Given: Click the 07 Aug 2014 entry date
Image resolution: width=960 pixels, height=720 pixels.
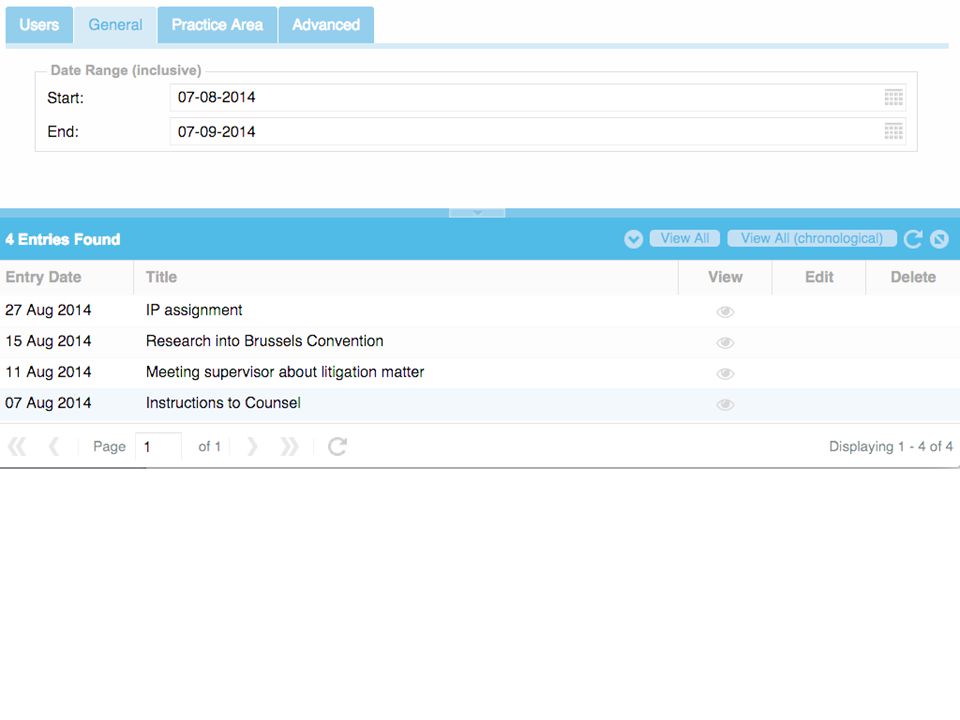Looking at the screenshot, I should click(48, 403).
